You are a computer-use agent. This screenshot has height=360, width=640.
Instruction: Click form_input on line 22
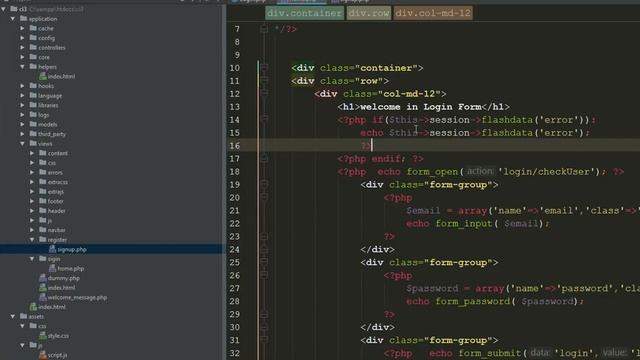pos(464,224)
